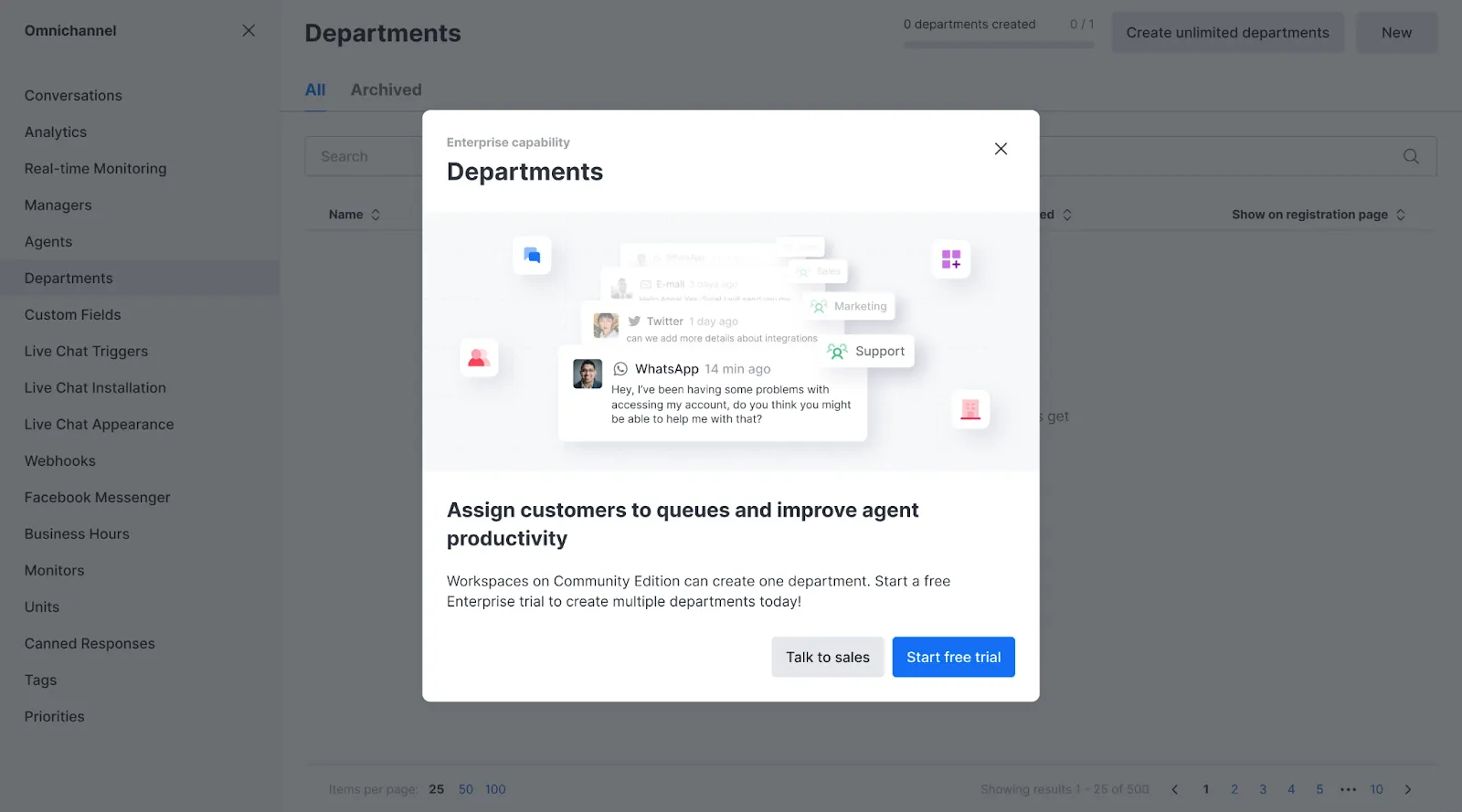Select Departments in sidebar
The height and width of the screenshot is (812, 1462).
(x=140, y=279)
